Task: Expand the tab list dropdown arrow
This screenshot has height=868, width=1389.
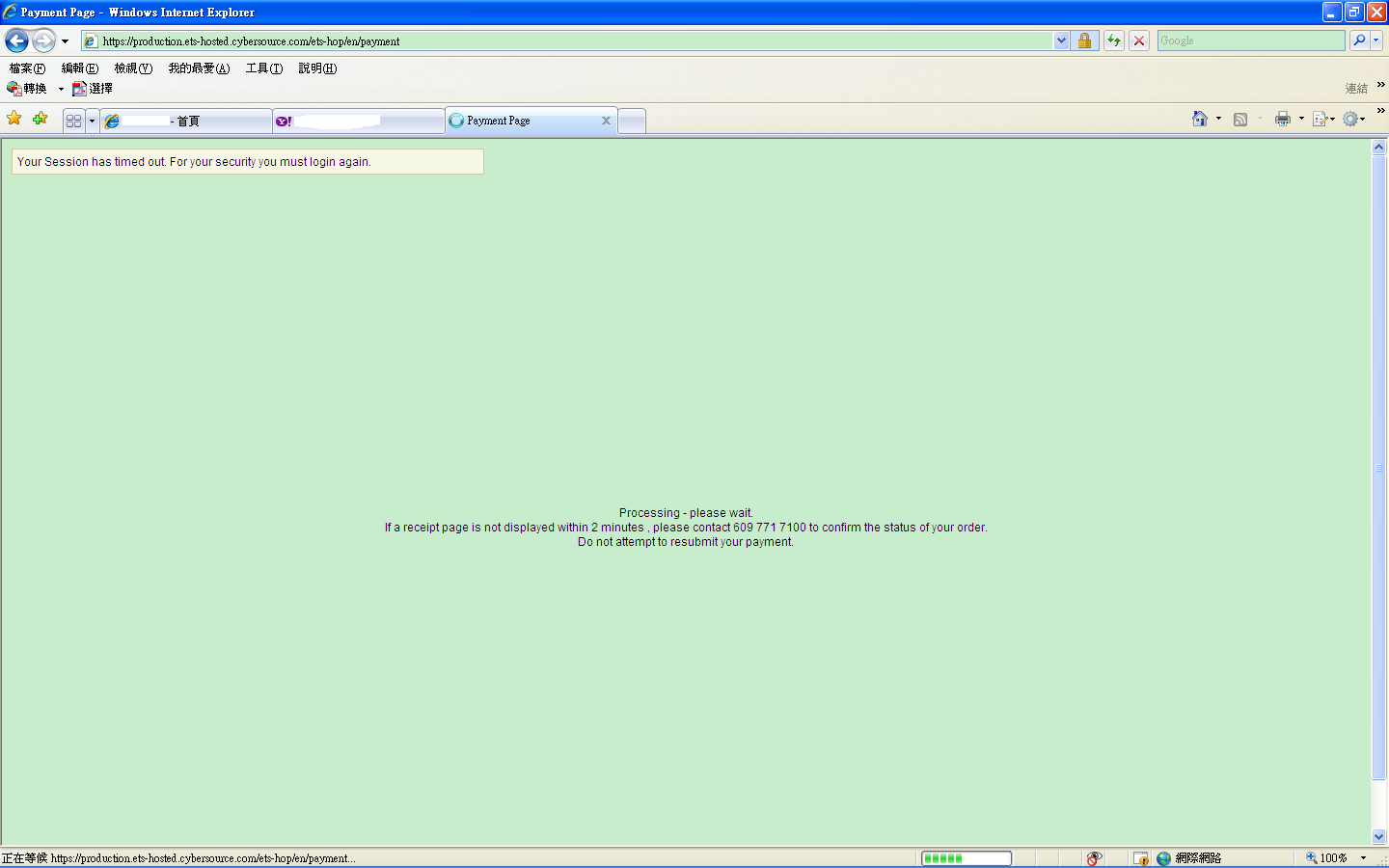Action: 92,122
